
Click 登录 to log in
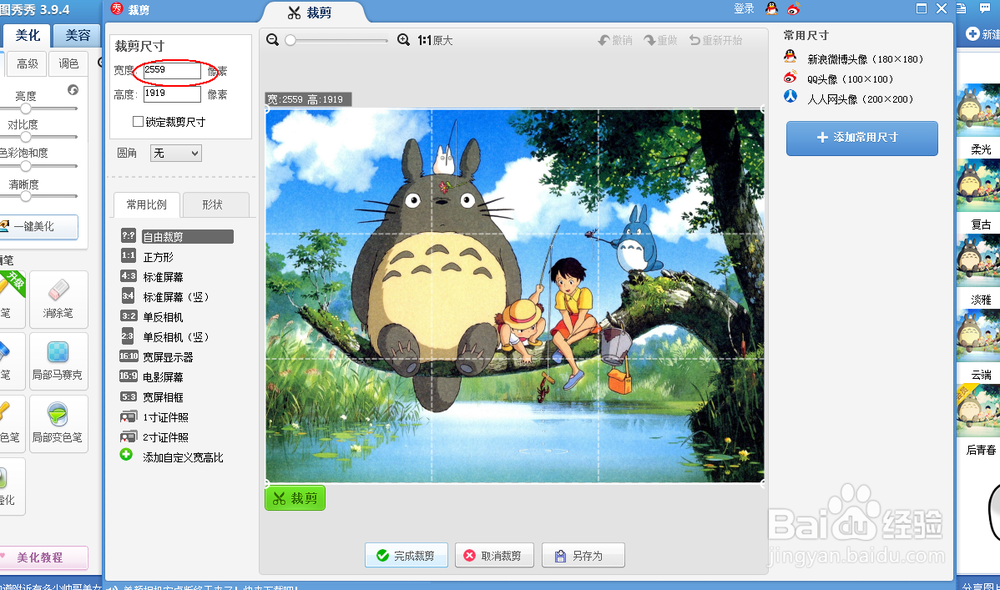pos(744,9)
